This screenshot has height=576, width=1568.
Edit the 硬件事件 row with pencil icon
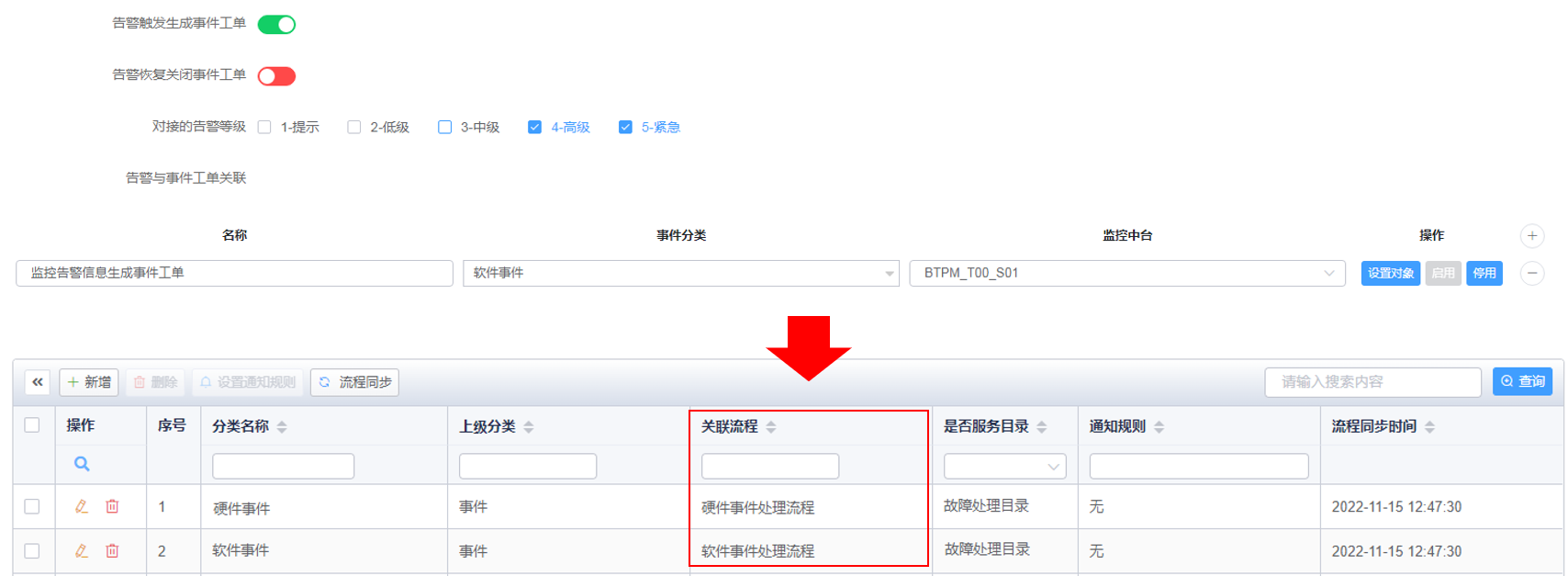pos(82,506)
